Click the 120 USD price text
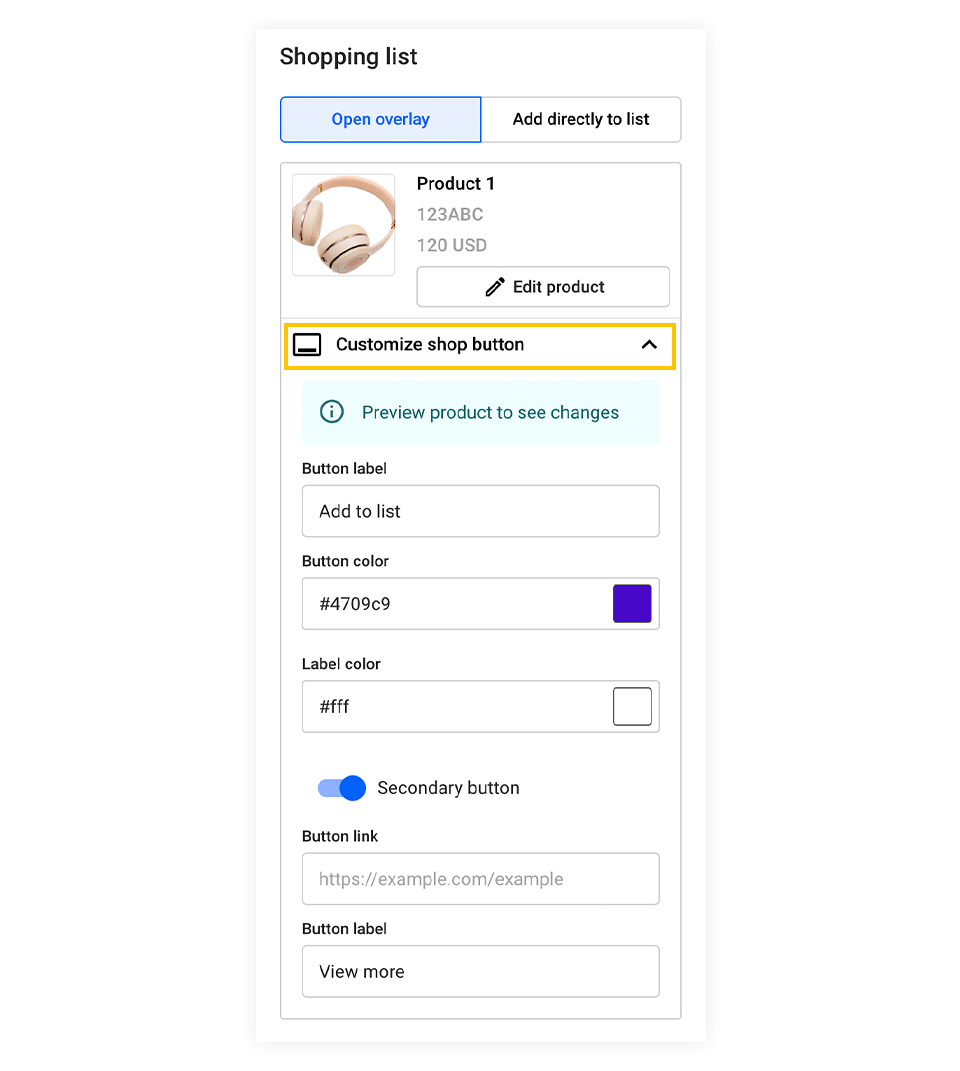 pyautogui.click(x=451, y=245)
